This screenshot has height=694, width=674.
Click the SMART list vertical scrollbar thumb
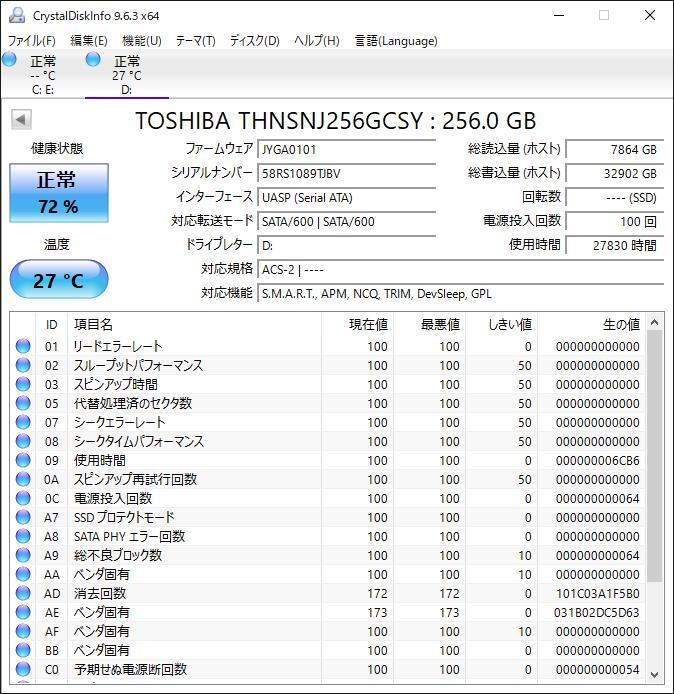click(x=655, y=456)
